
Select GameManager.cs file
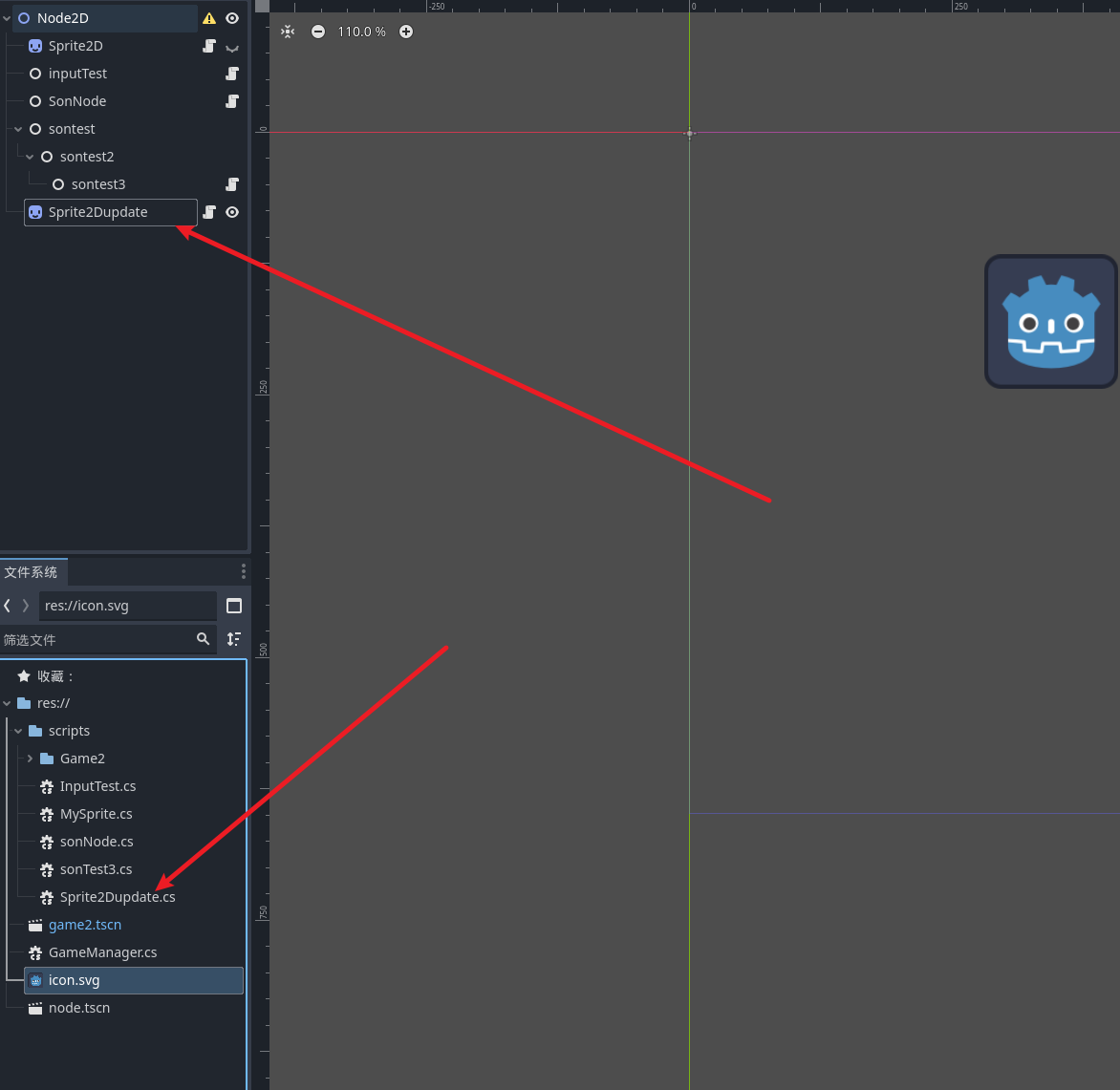coord(102,952)
